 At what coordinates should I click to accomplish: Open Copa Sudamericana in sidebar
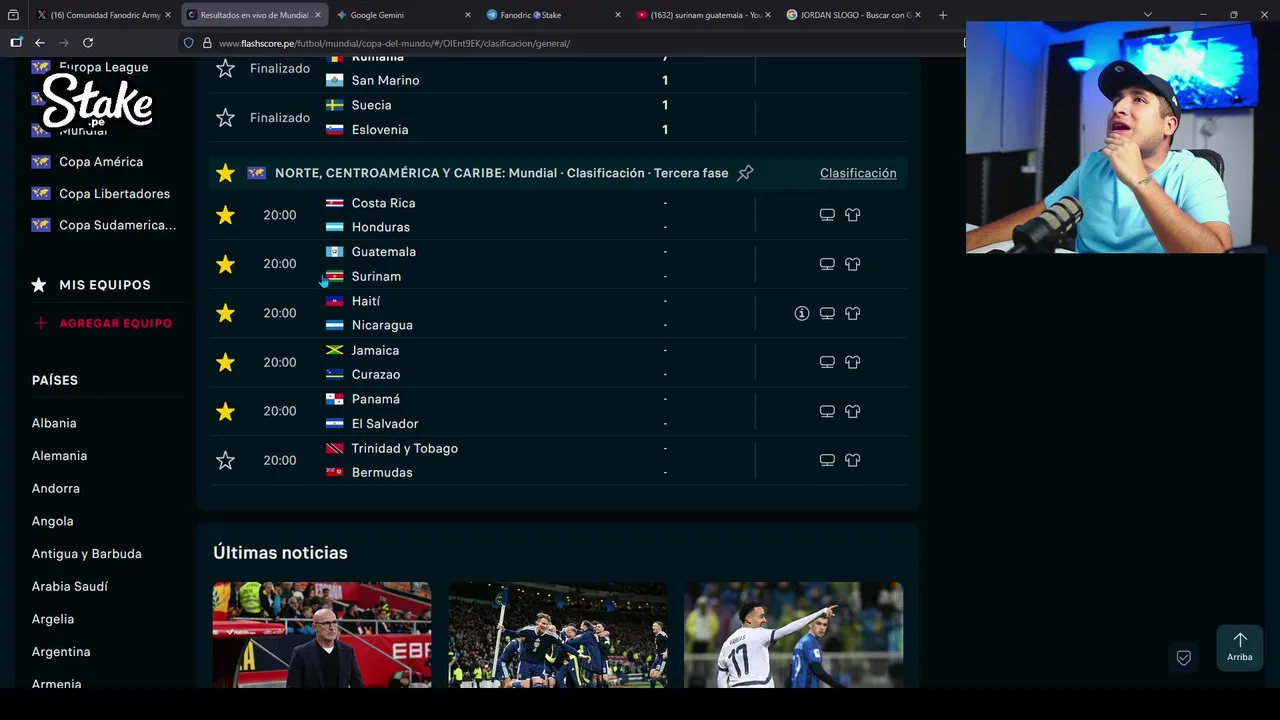point(117,225)
